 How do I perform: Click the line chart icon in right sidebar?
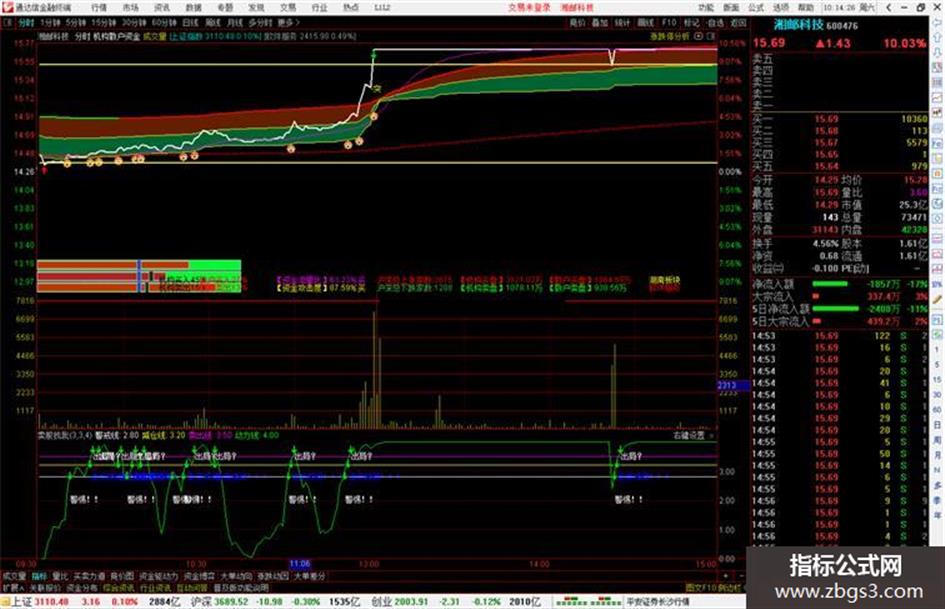(937, 98)
